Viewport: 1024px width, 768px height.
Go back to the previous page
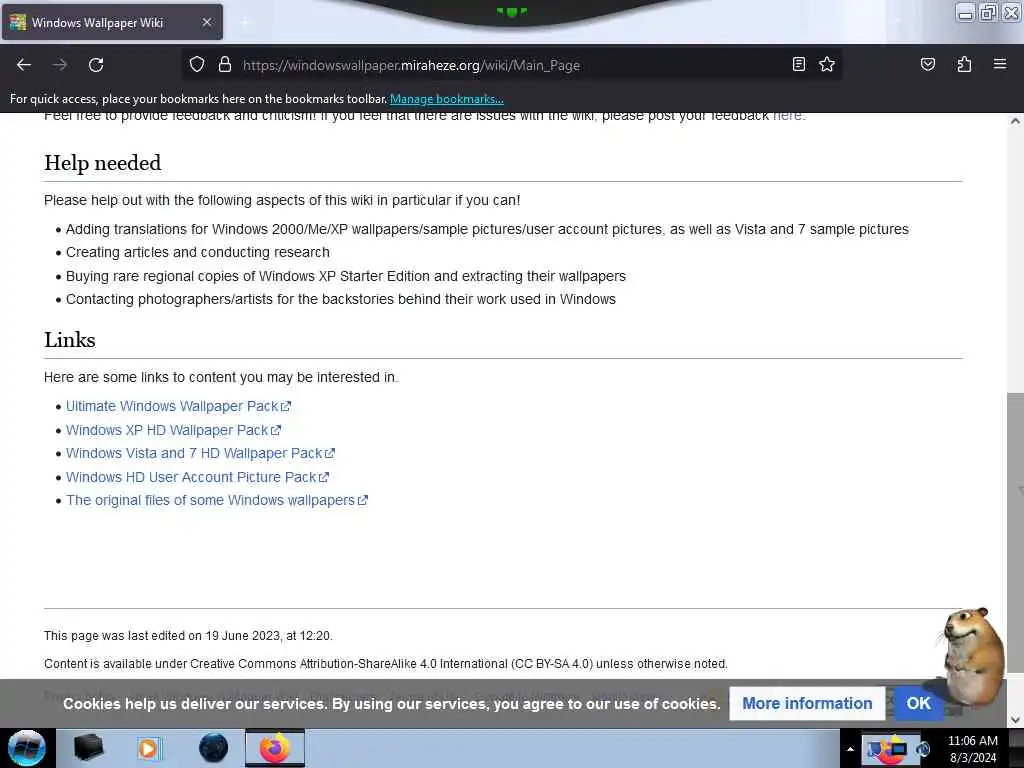[24, 65]
